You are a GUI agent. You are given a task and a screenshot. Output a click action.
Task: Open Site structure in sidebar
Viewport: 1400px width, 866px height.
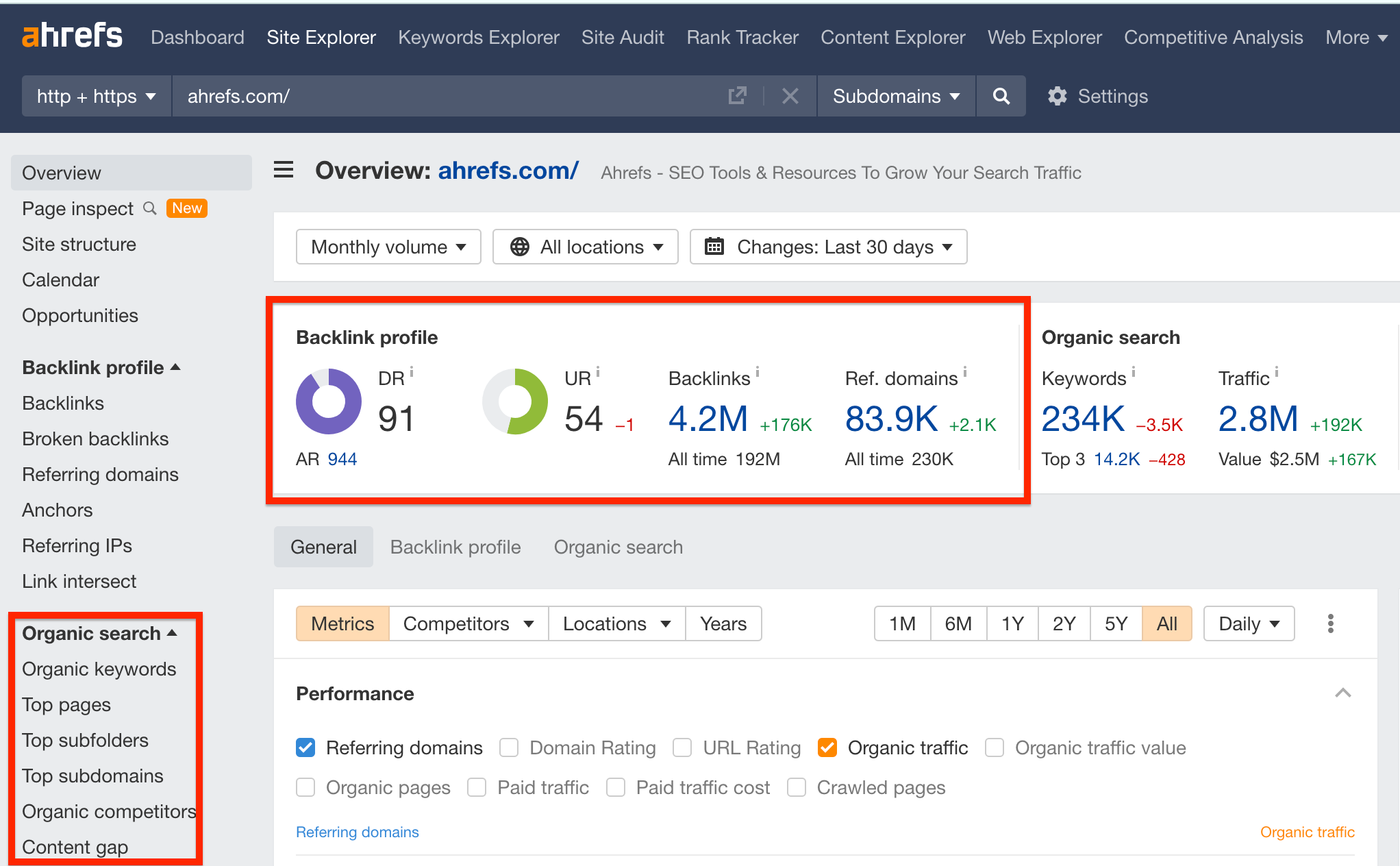point(79,244)
